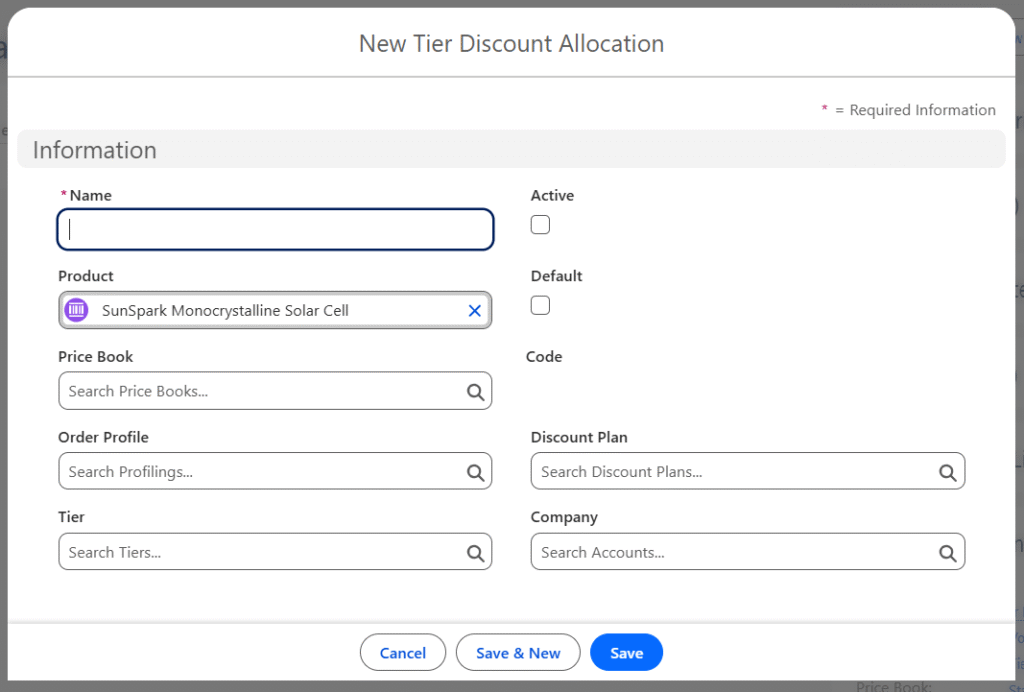Click the Tier search magnifier icon
This screenshot has width=1024, height=692.
475,553
